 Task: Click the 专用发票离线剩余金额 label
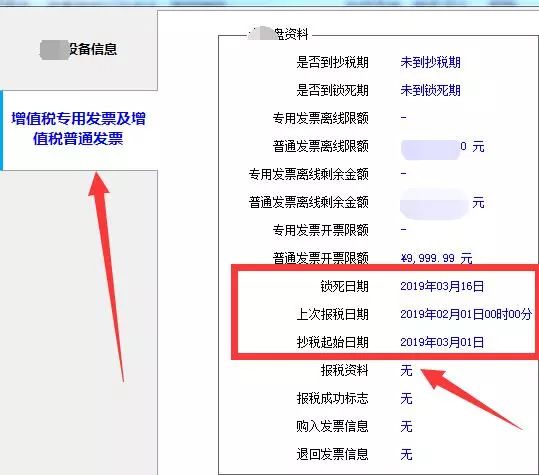[x=308, y=174]
